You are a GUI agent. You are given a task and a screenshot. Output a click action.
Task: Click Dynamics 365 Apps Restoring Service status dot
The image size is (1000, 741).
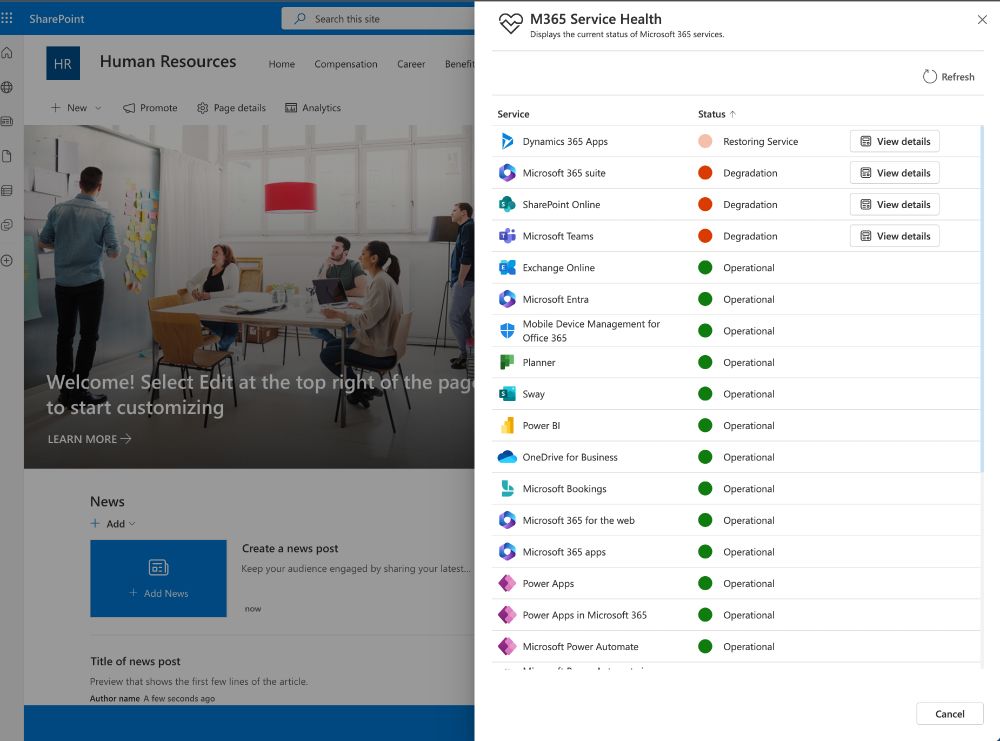point(705,141)
